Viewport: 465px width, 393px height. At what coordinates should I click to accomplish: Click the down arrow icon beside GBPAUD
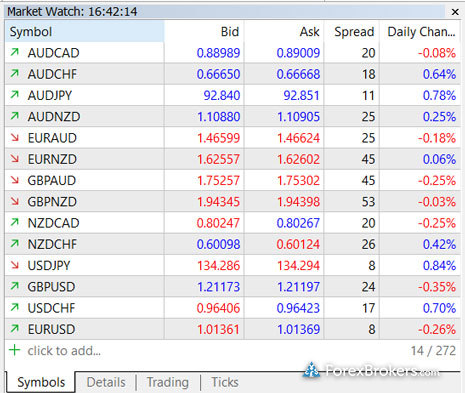coord(14,180)
